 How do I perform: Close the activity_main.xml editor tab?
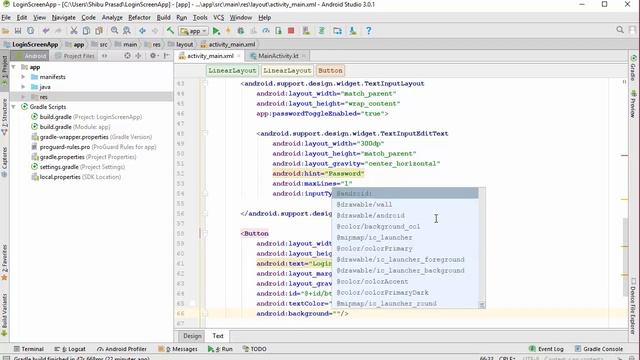tap(239, 56)
